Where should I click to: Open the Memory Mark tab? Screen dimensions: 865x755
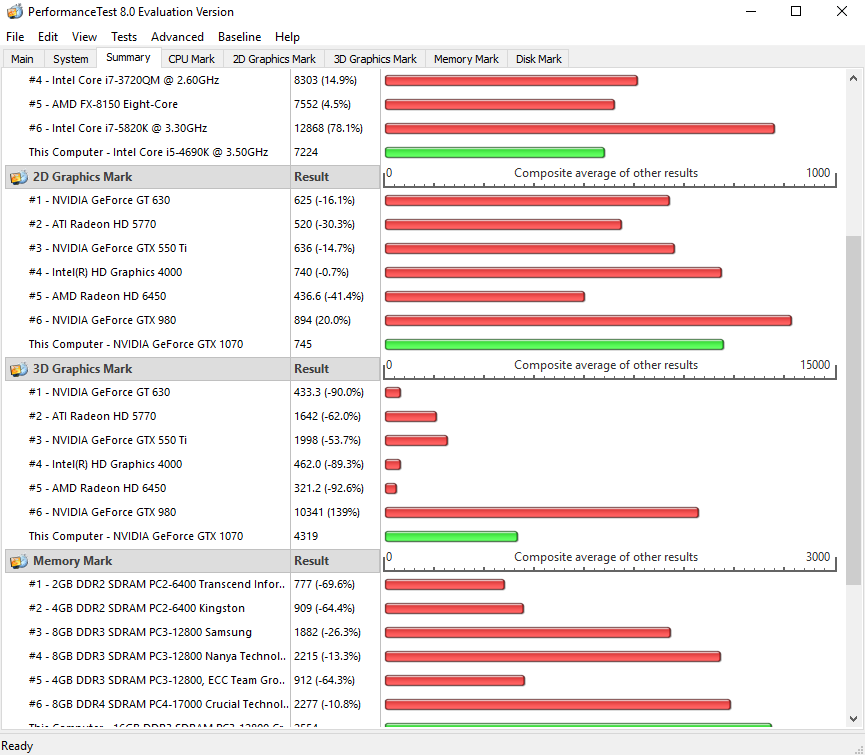pos(466,59)
